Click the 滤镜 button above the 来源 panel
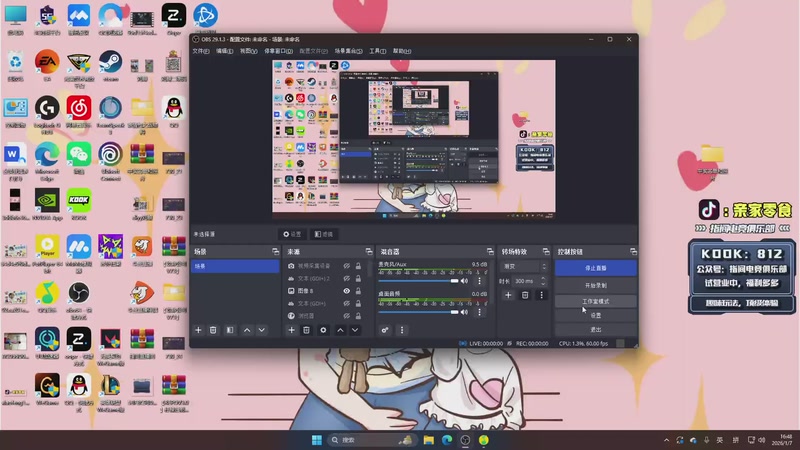This screenshot has height=450, width=800. point(324,234)
